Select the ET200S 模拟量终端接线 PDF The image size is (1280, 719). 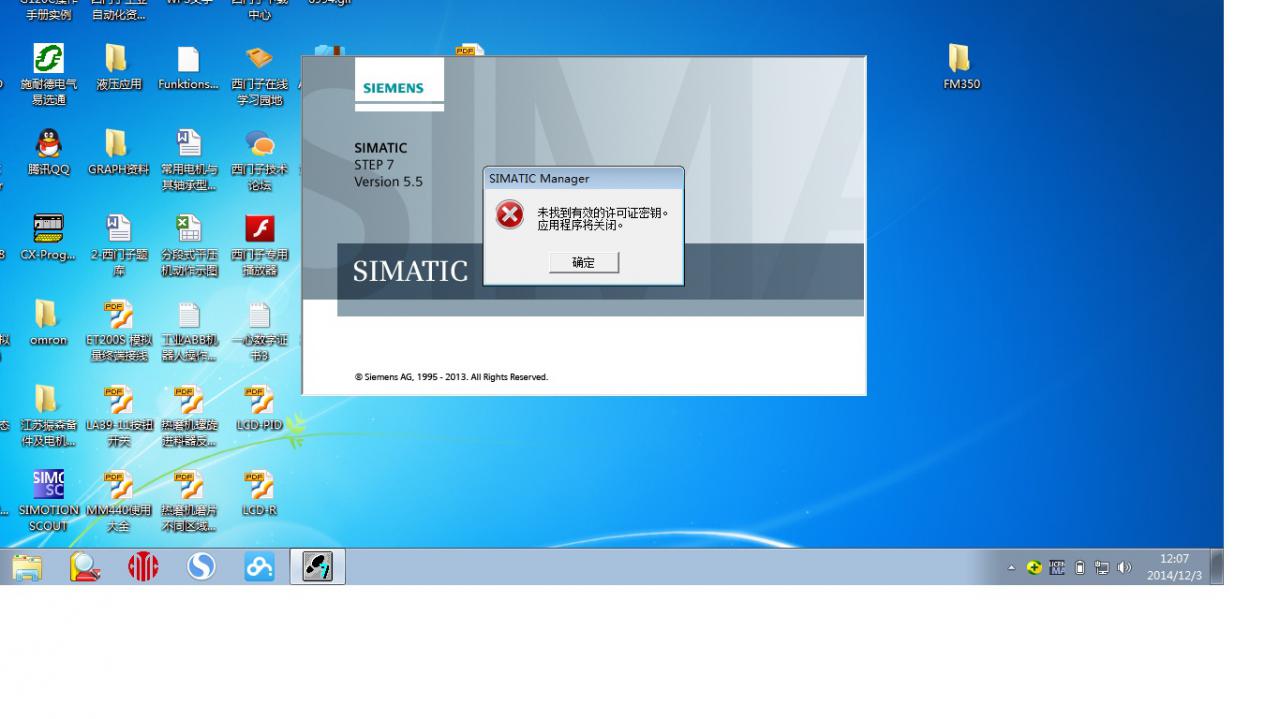tap(118, 331)
